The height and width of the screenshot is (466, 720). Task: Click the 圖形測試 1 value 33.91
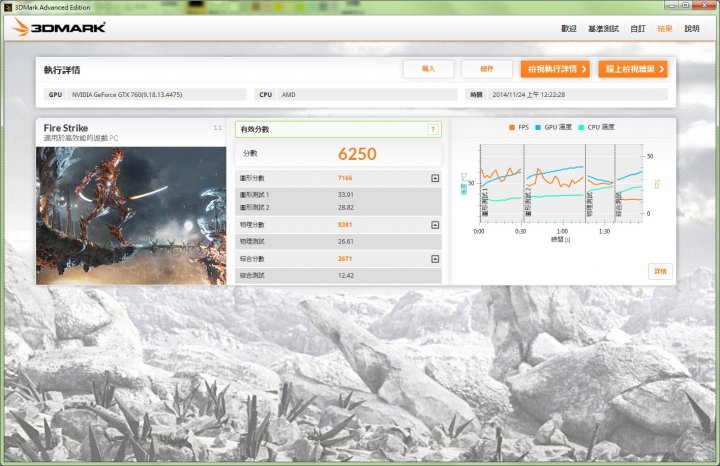click(x=346, y=195)
